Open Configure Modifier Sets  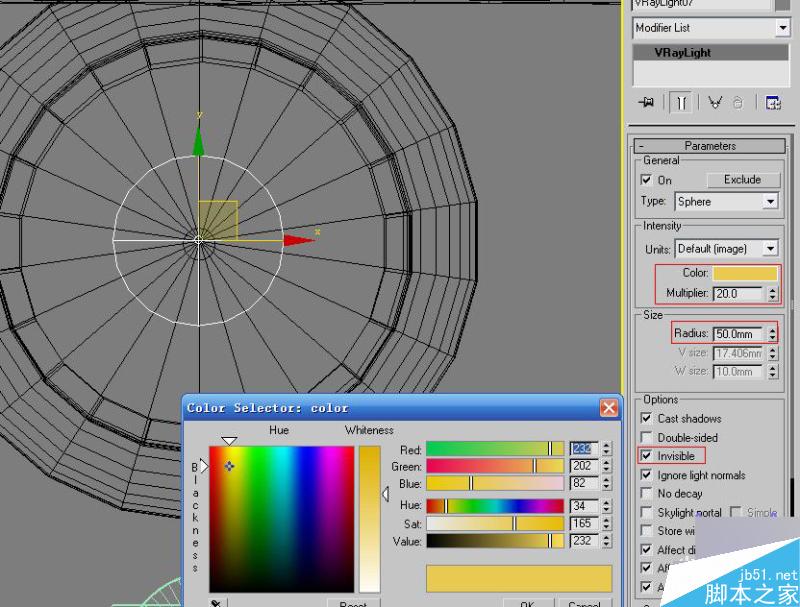[x=772, y=102]
